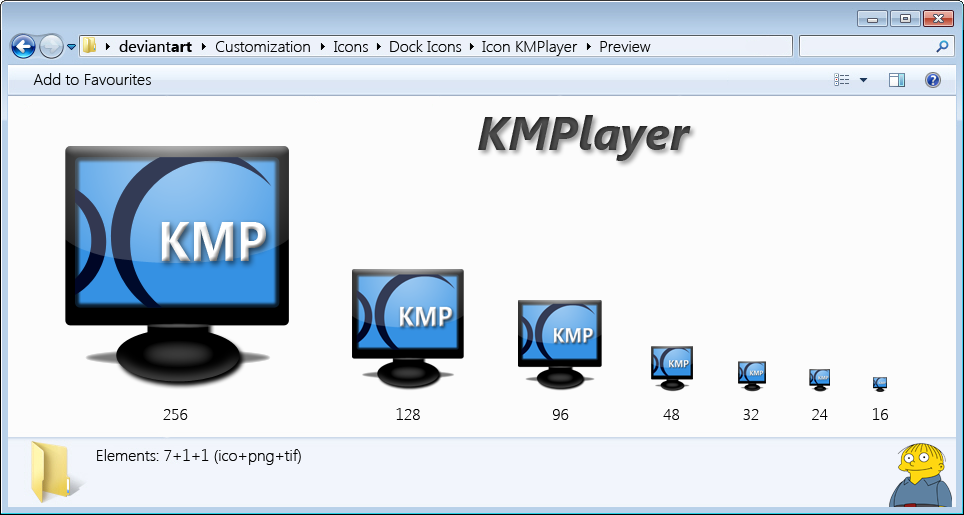Expand arrow before Icon KMPlayer breadcrumb
Image resolution: width=964 pixels, height=515 pixels.
(471, 47)
